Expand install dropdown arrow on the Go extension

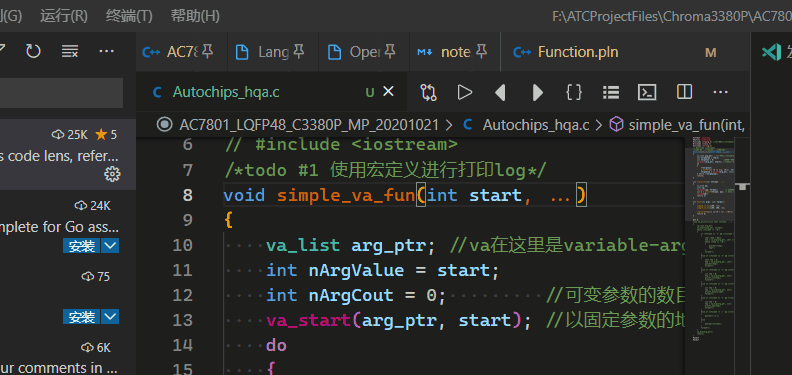tap(110, 246)
